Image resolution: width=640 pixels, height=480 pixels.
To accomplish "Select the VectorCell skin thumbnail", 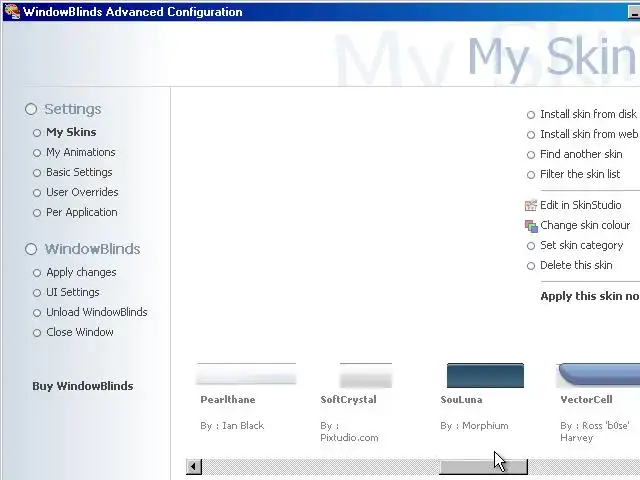I will click(598, 375).
